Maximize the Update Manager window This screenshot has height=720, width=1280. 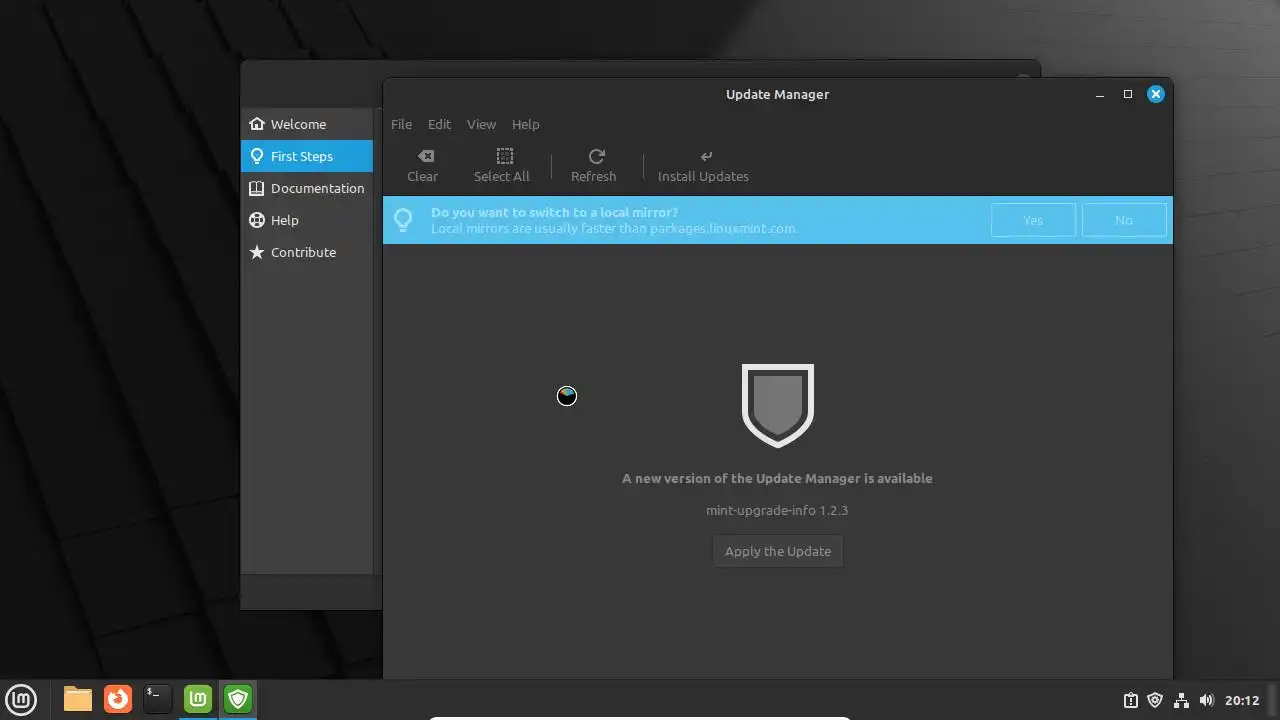(1128, 94)
